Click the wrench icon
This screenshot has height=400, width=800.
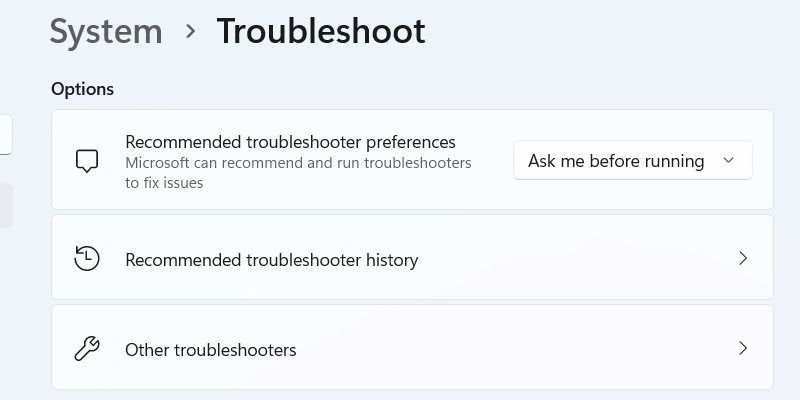coord(87,349)
